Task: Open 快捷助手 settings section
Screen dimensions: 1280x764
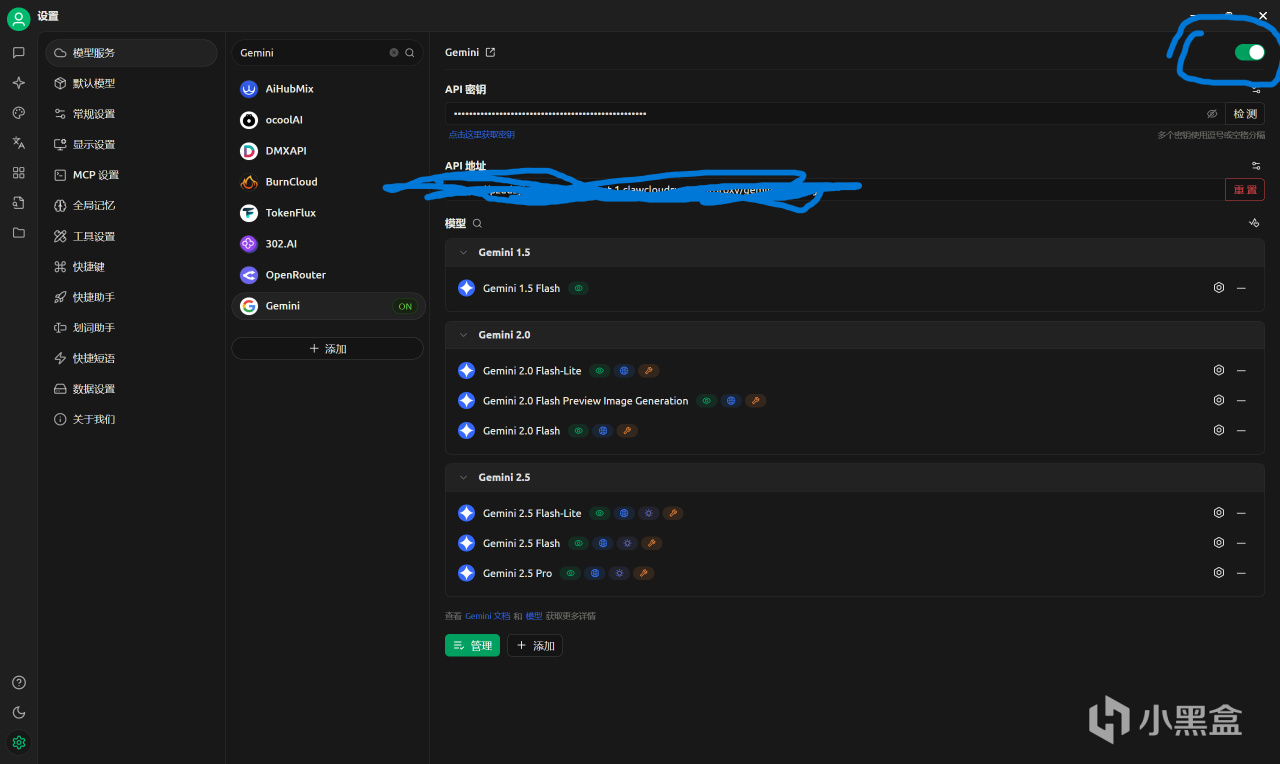Action: point(131,297)
